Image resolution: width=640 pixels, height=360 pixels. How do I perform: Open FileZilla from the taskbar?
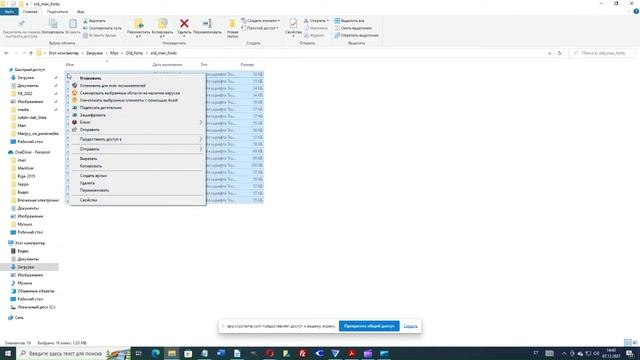(x=302, y=353)
